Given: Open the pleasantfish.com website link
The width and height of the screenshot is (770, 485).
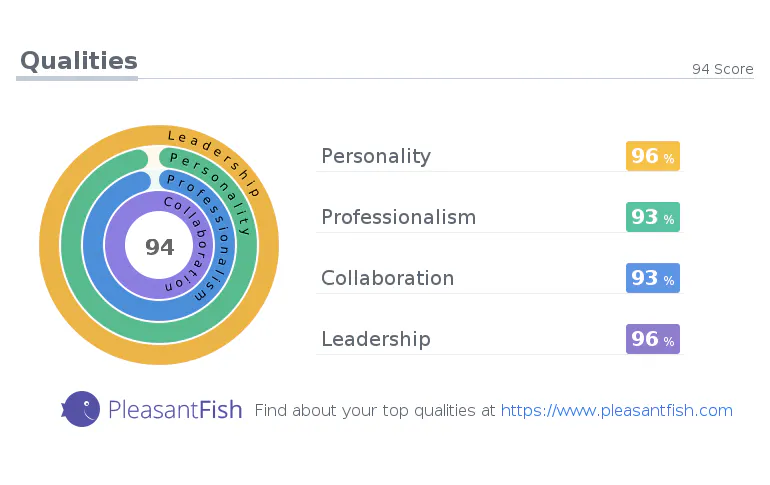Looking at the screenshot, I should point(616,410).
